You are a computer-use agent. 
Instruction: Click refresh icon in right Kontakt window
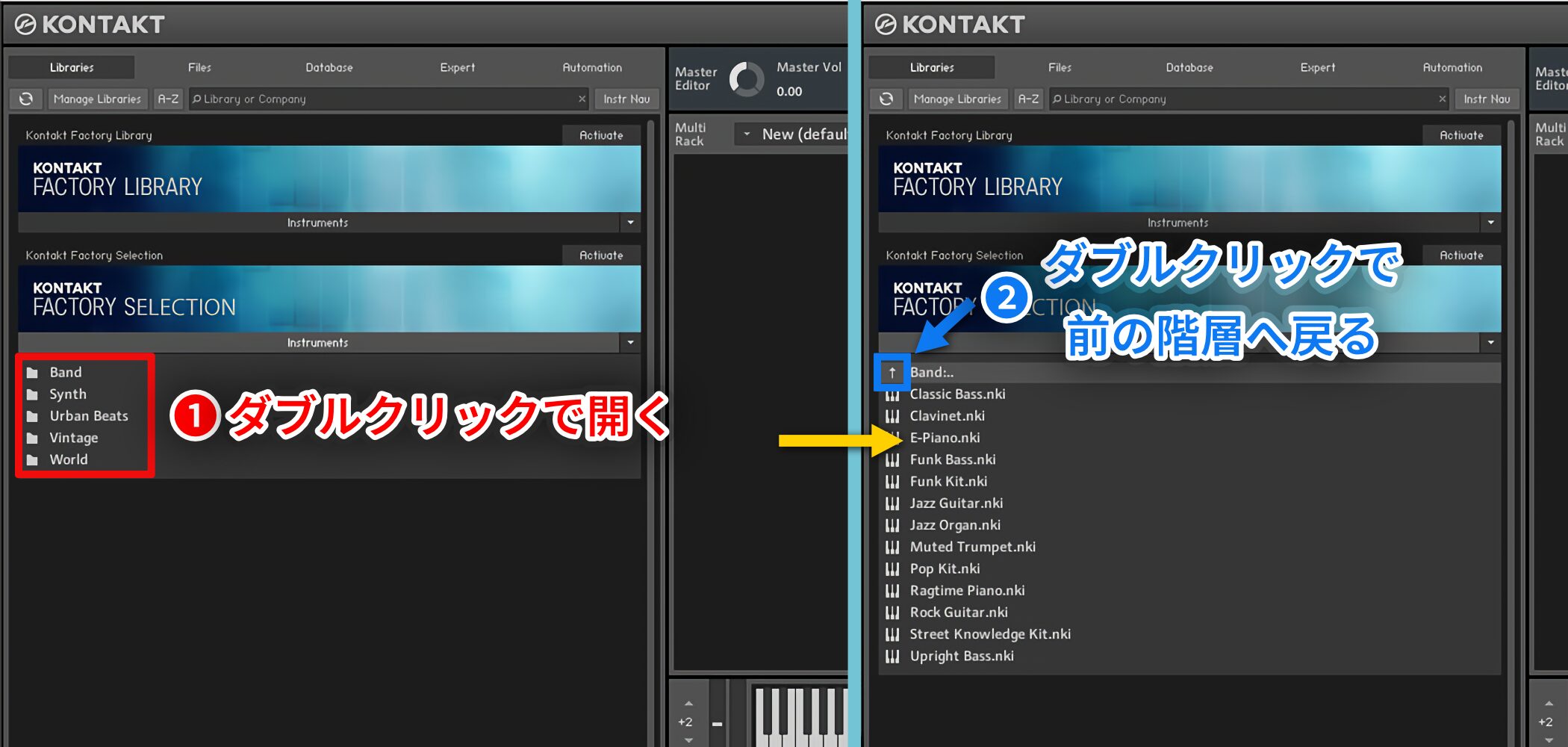click(886, 99)
